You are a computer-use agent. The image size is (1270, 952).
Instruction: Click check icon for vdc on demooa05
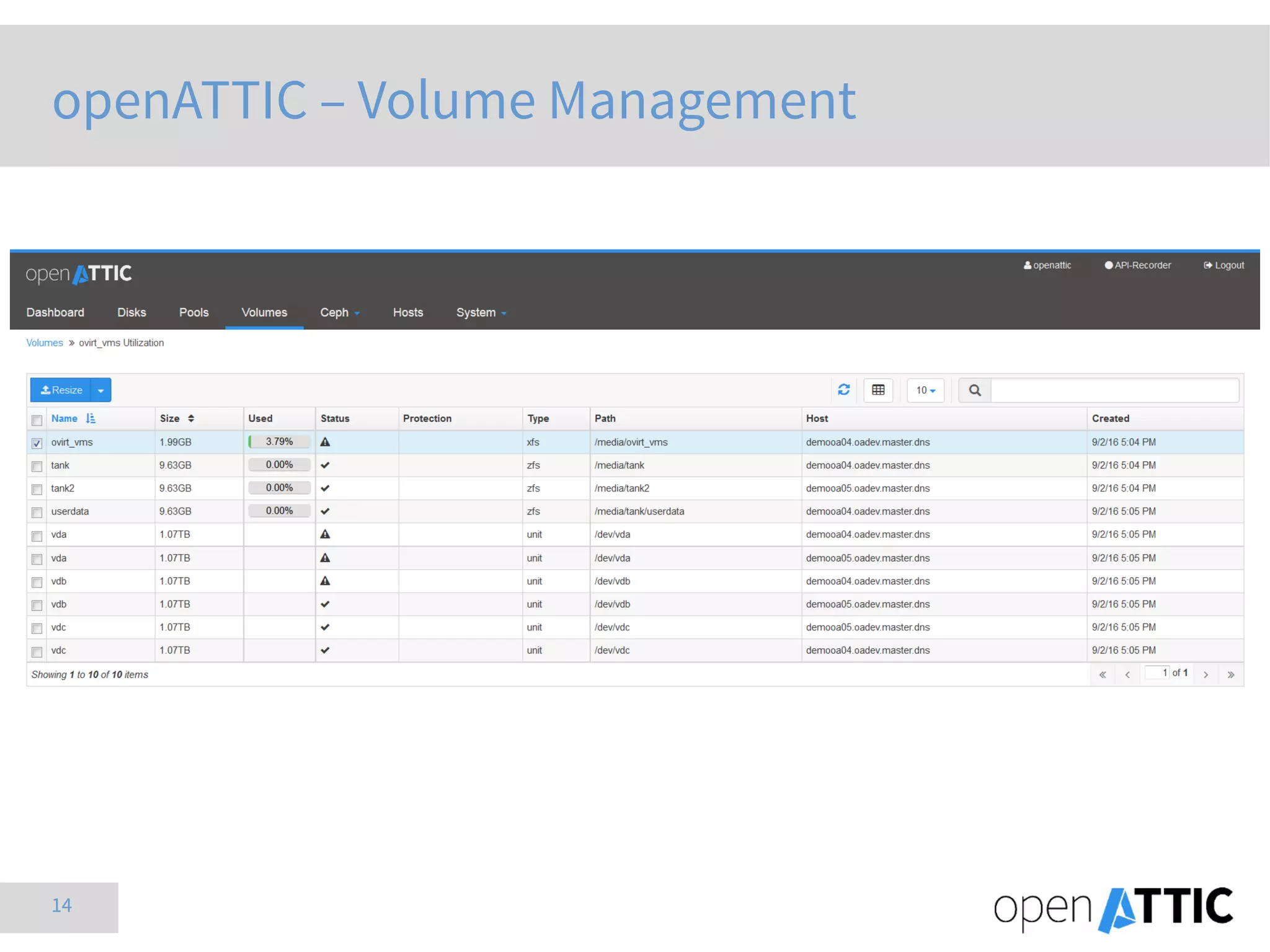tap(325, 627)
